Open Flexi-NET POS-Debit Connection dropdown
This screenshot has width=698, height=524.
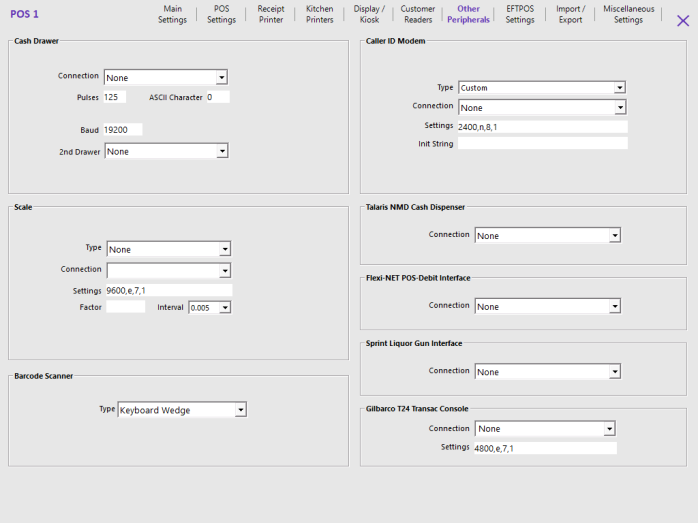548,306
